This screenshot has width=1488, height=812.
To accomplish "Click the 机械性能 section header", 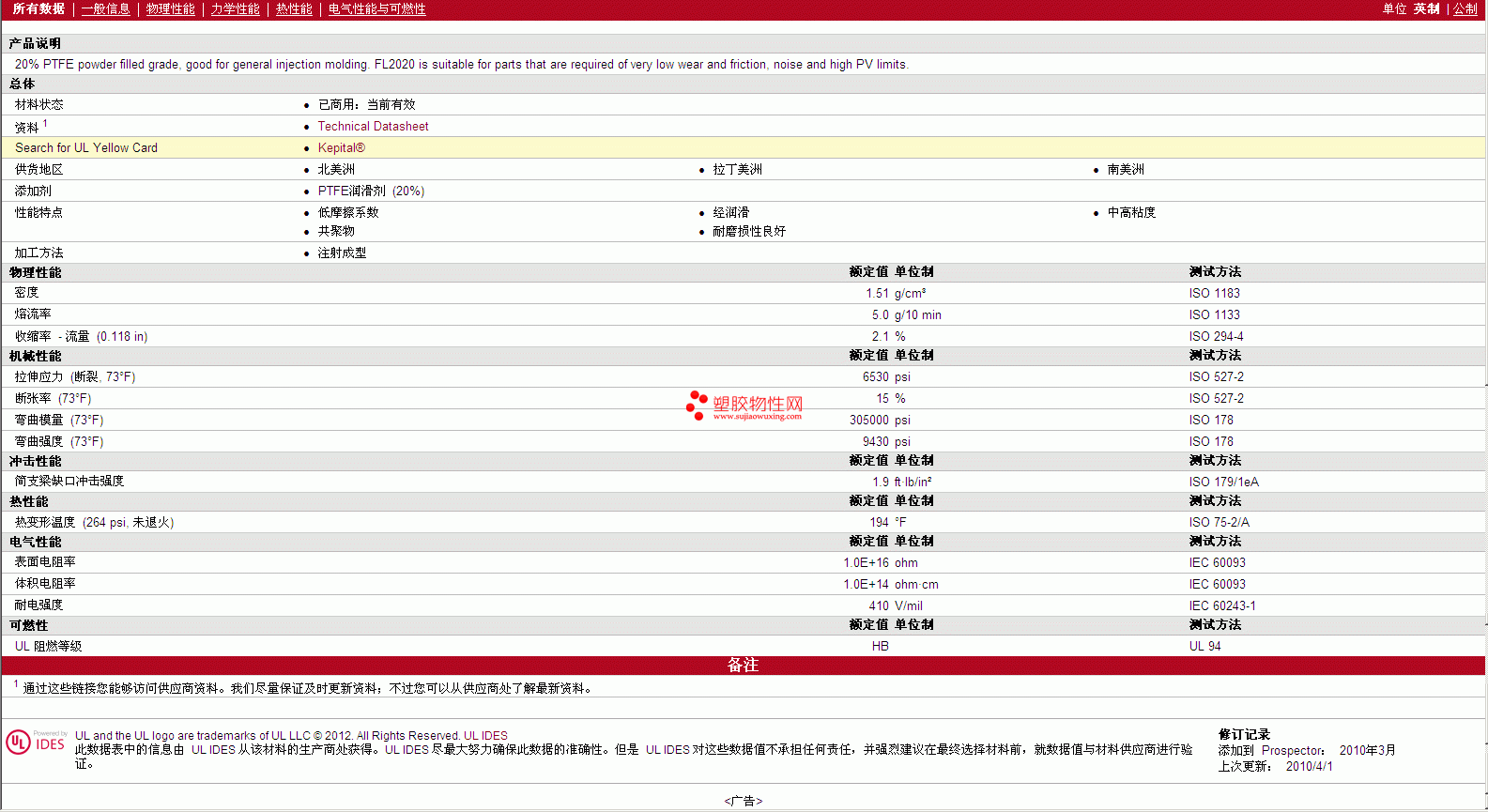I will [35, 357].
